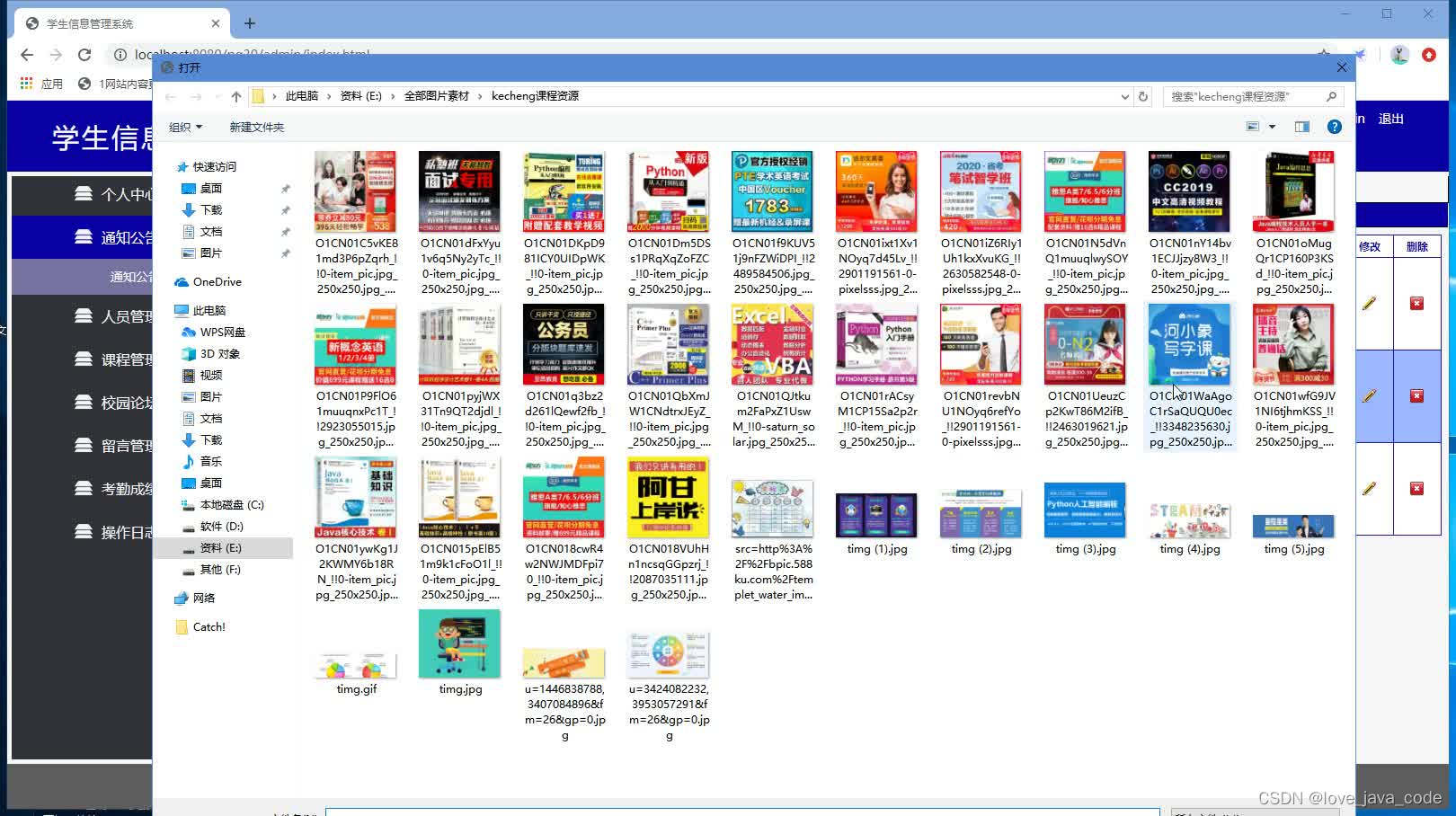Open a new browser tab
Screen dimensions: 1456x816
[x=250, y=23]
